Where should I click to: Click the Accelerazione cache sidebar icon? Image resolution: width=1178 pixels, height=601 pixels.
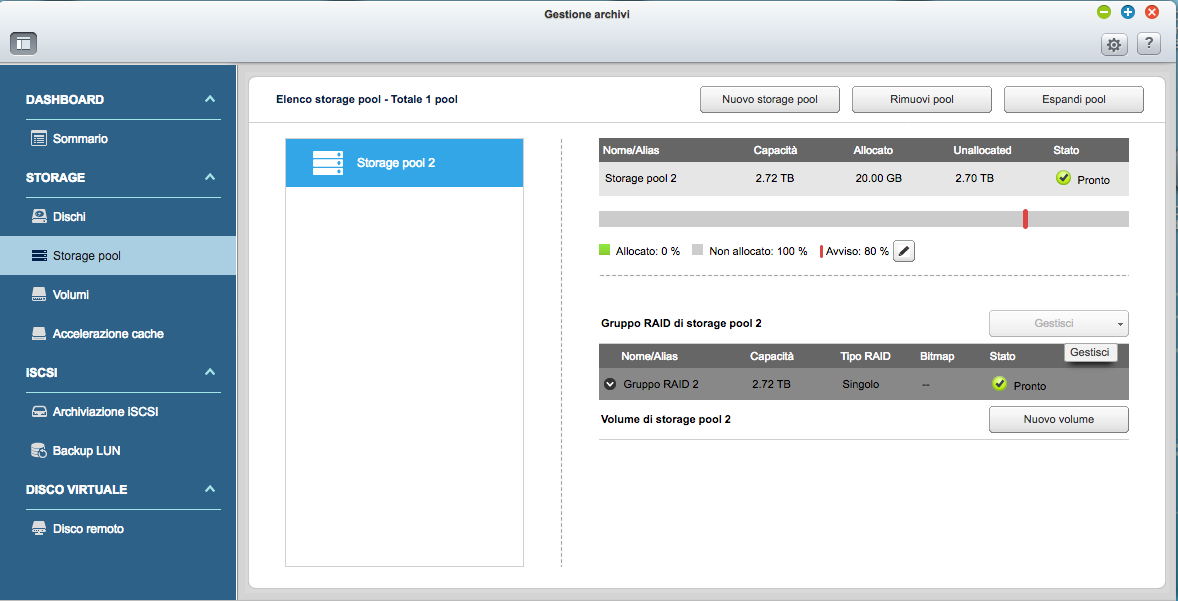coord(39,334)
